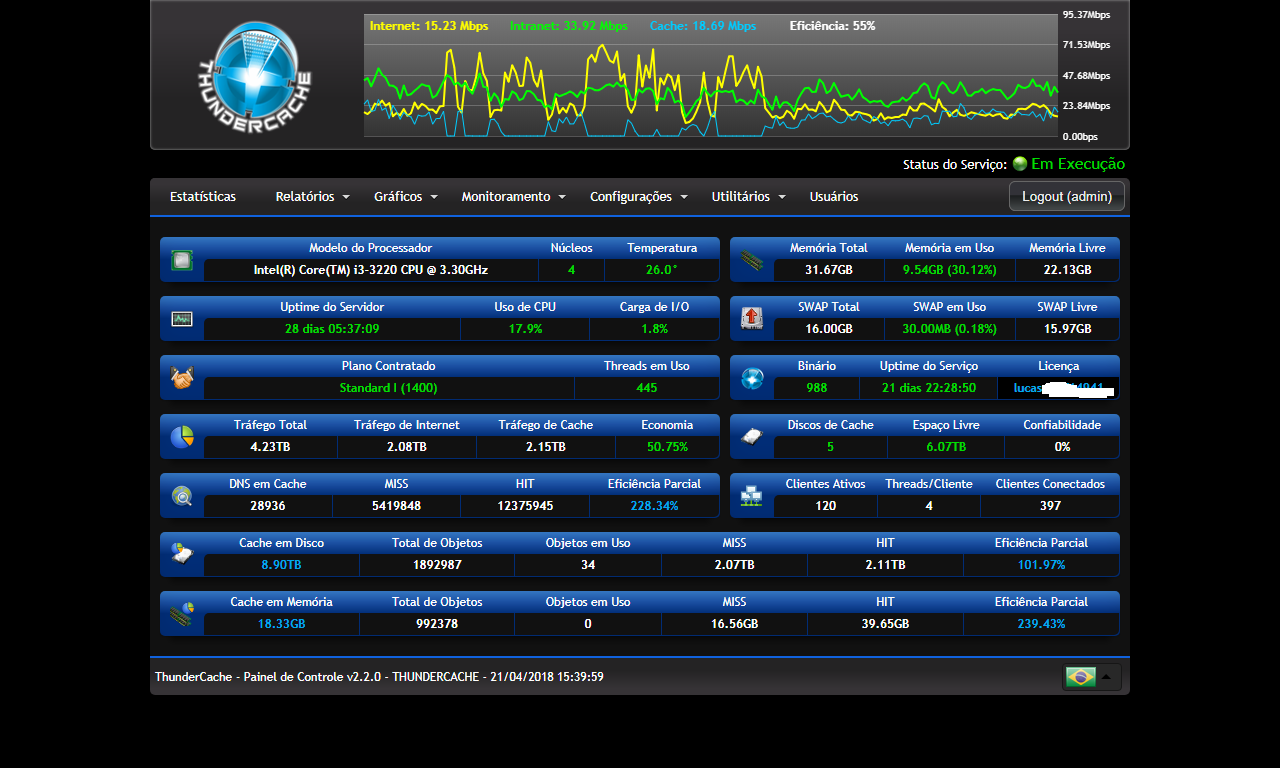The image size is (1280, 768).
Task: Click the active clients network icon
Action: (752, 496)
